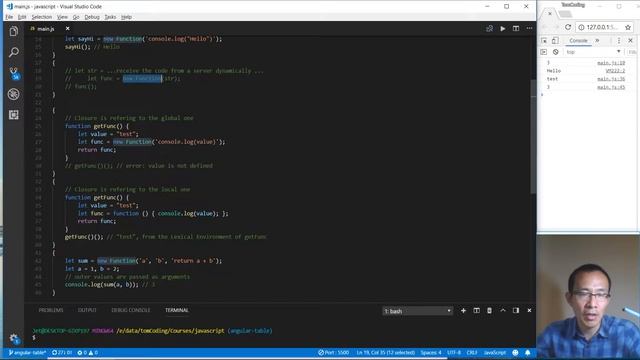
Task: Open the Source Control view
Action: click(14, 73)
